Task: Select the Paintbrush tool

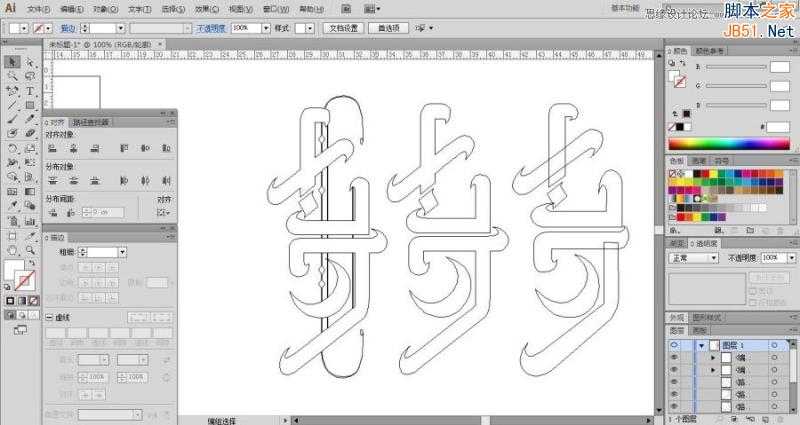Action: 12,119
